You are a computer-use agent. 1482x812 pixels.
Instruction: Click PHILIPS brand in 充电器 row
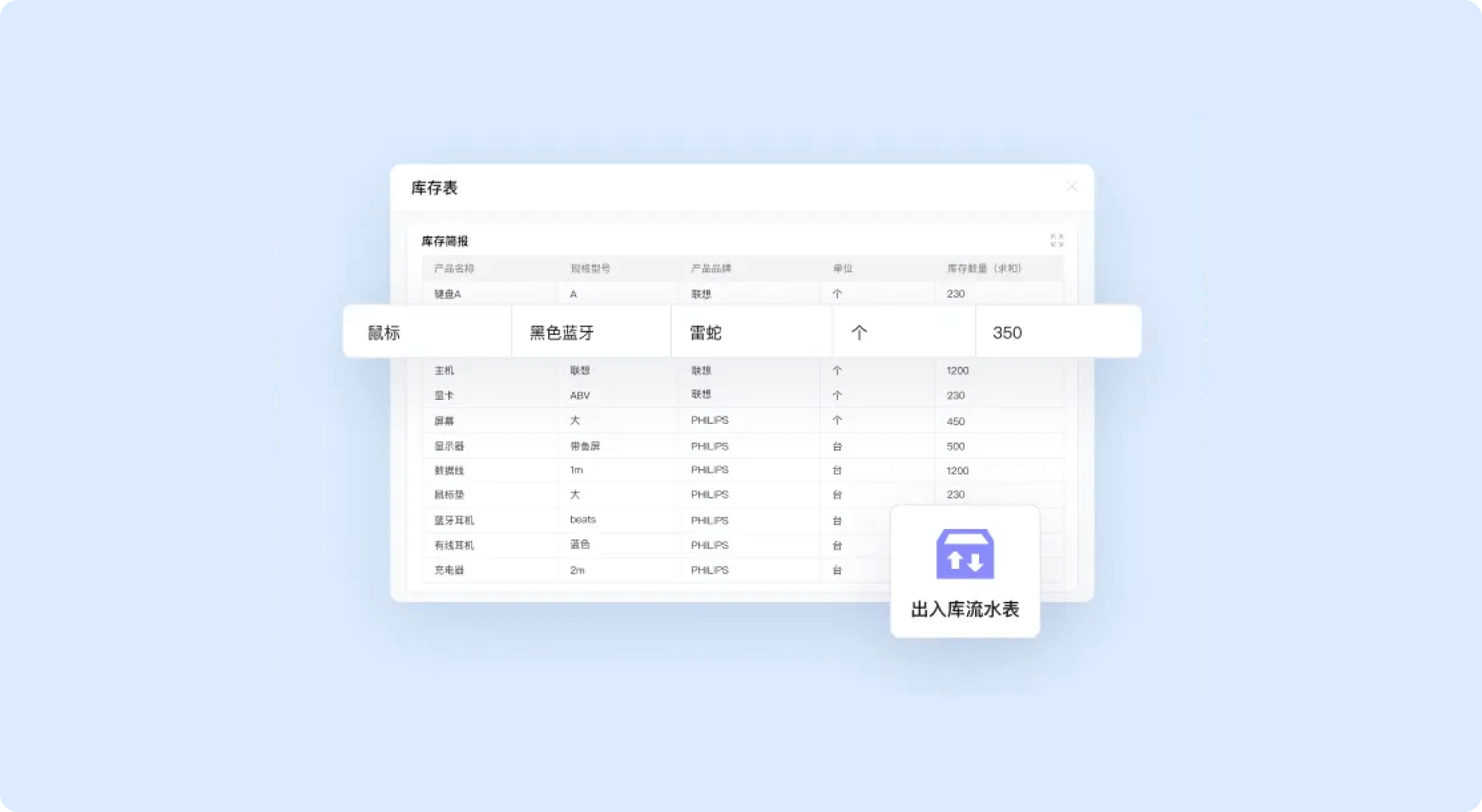[709, 570]
